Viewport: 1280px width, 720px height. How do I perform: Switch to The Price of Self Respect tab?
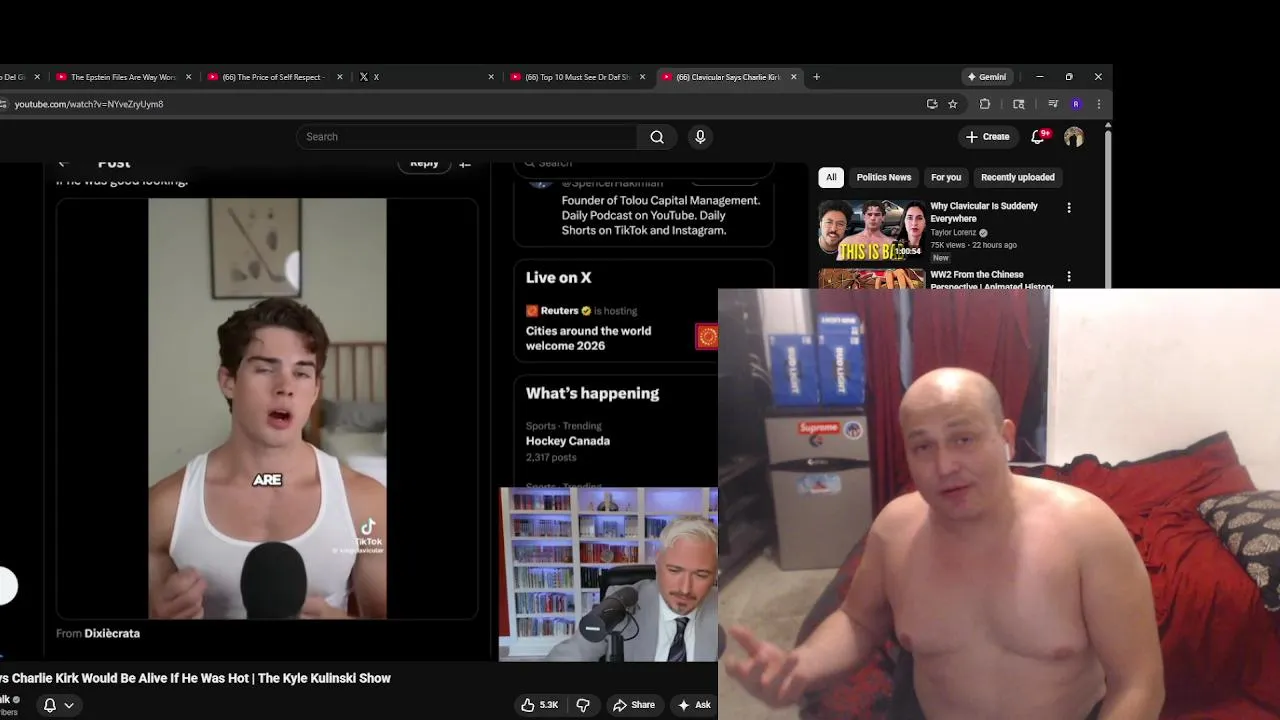tap(274, 77)
